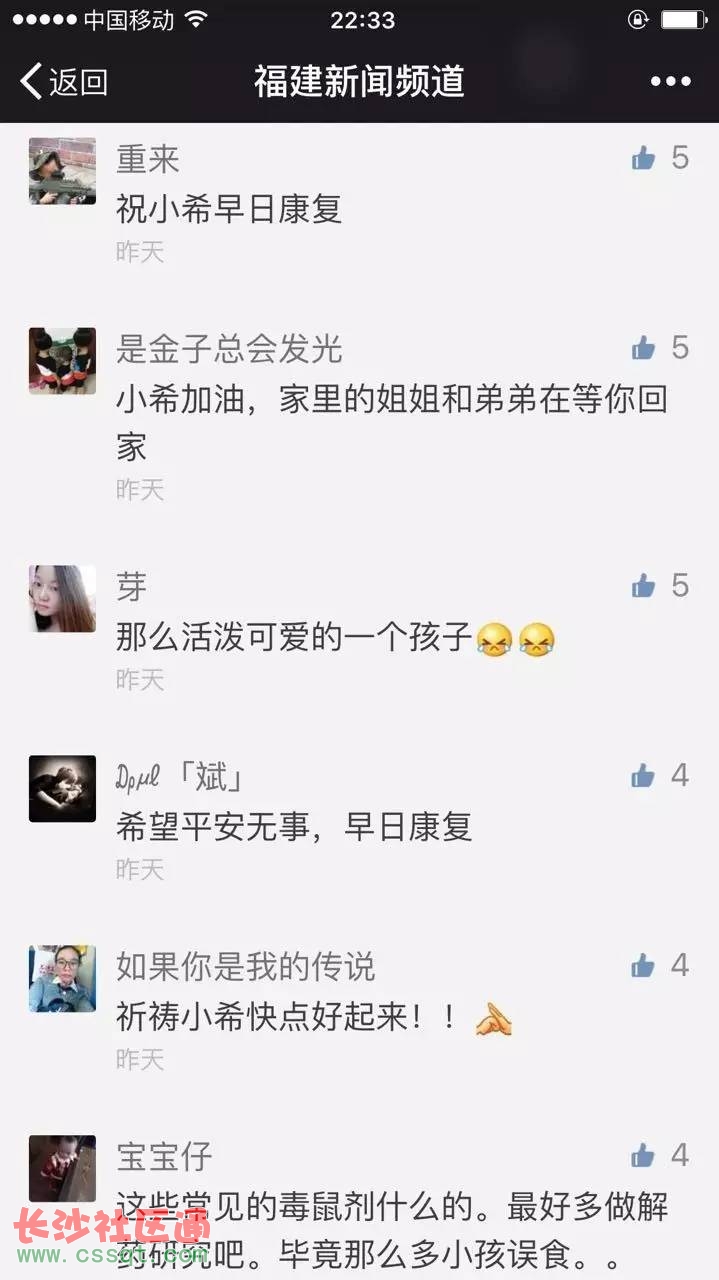Tap the comment text 祝小希早日康复
The height and width of the screenshot is (1280, 719).
point(229,208)
